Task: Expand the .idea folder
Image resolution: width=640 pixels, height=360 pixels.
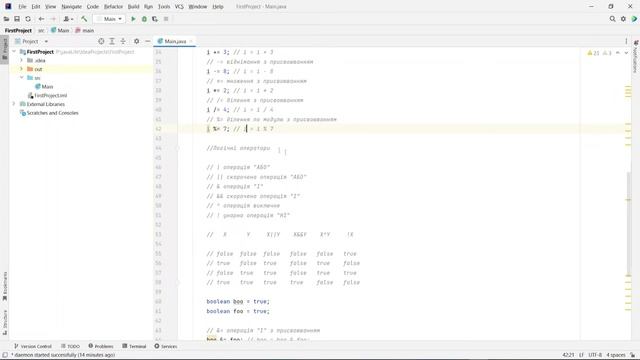Action: point(22,60)
